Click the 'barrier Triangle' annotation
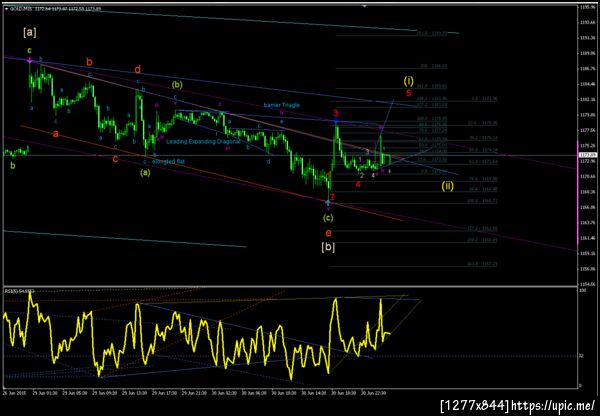The image size is (600, 416). (x=282, y=105)
